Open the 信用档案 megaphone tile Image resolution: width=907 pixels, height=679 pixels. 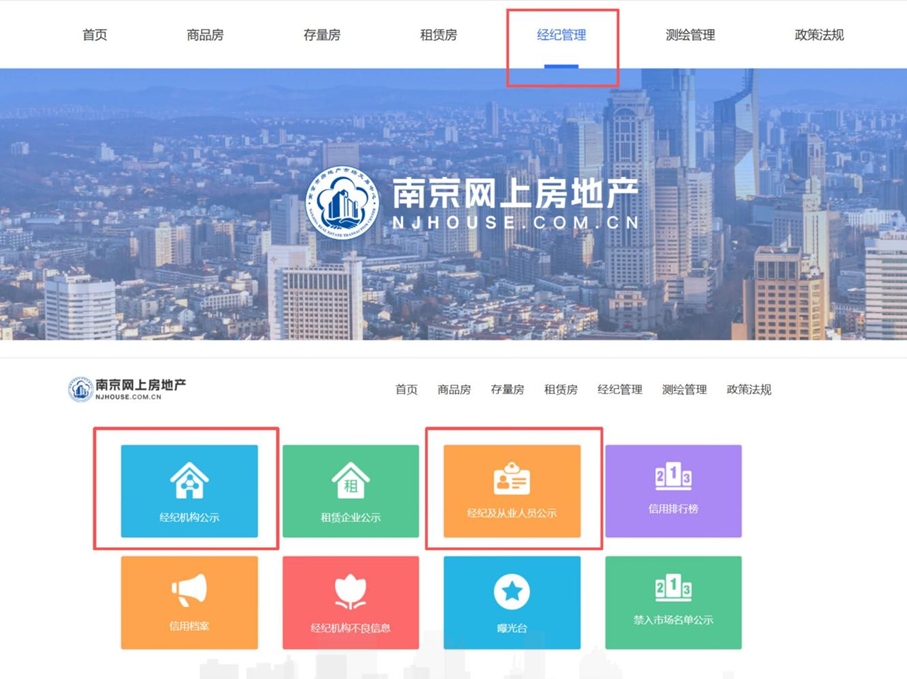[x=189, y=603]
